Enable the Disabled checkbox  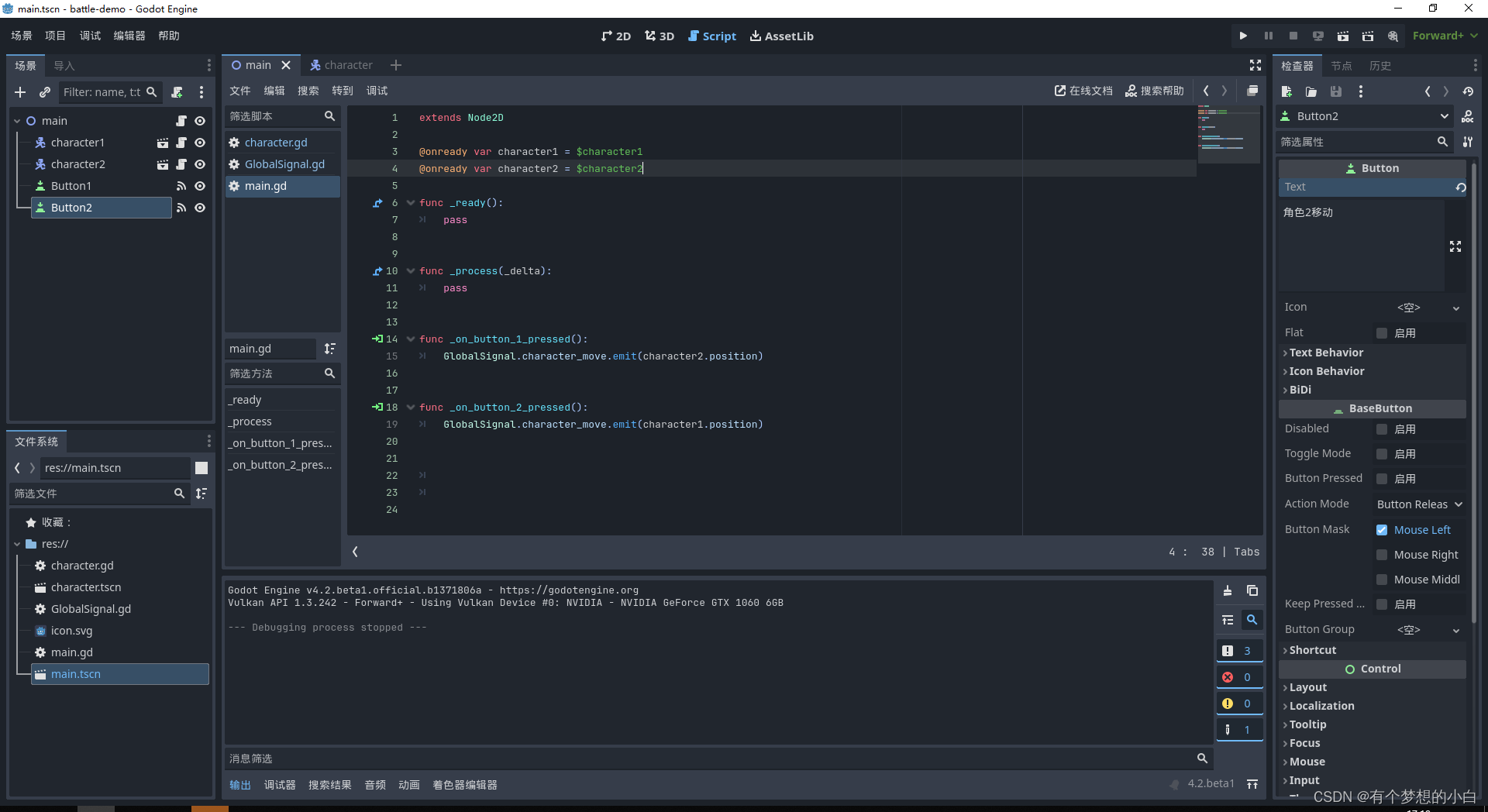pos(1382,429)
